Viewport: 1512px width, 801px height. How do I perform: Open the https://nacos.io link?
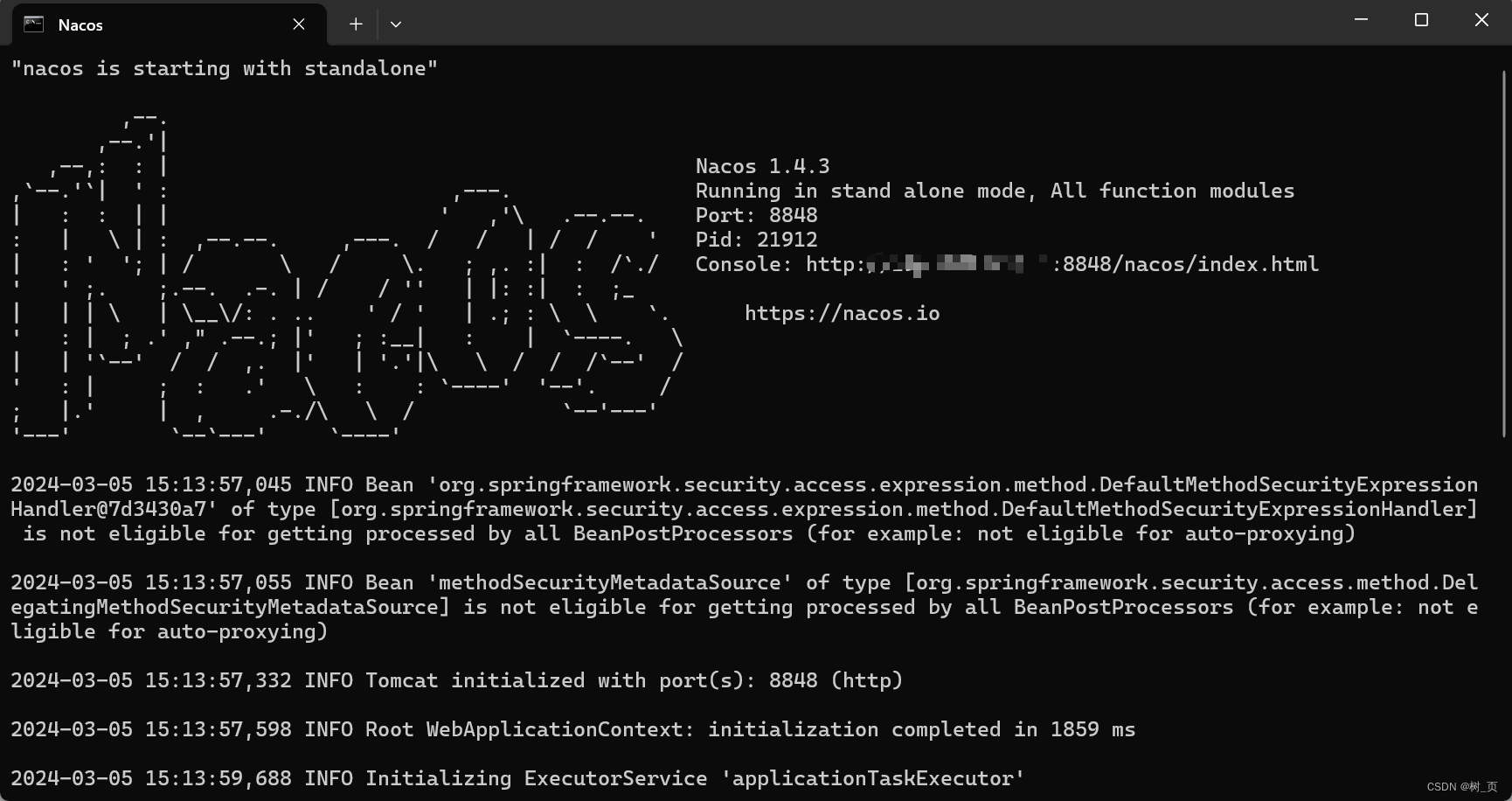click(842, 313)
